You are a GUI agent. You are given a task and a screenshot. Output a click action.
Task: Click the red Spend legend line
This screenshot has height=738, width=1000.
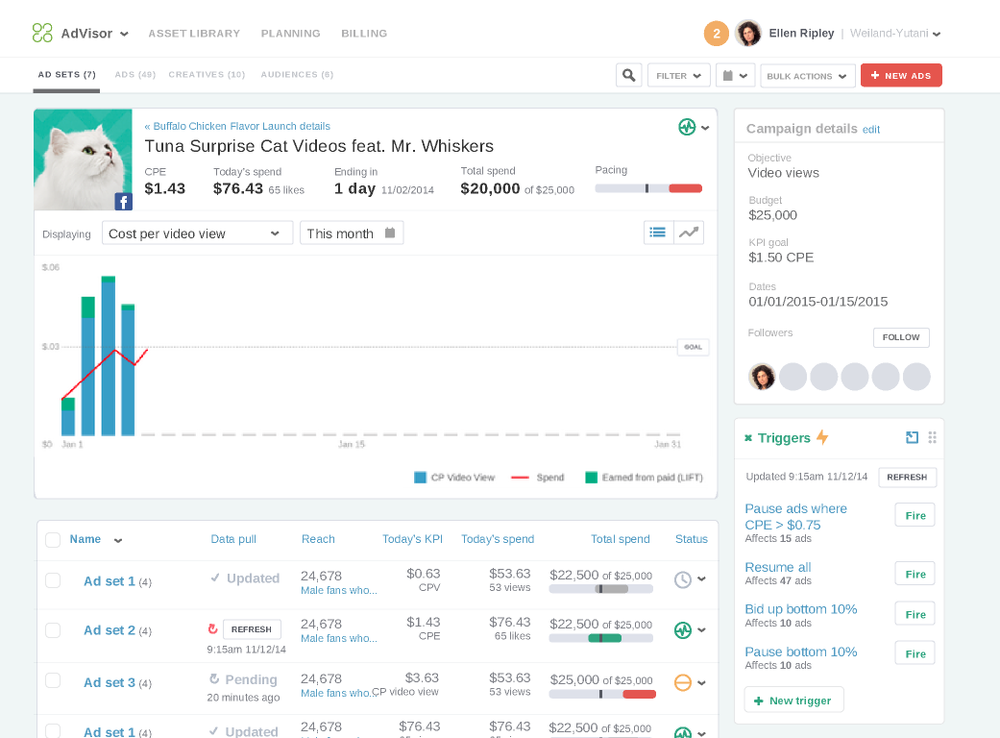[x=520, y=477]
